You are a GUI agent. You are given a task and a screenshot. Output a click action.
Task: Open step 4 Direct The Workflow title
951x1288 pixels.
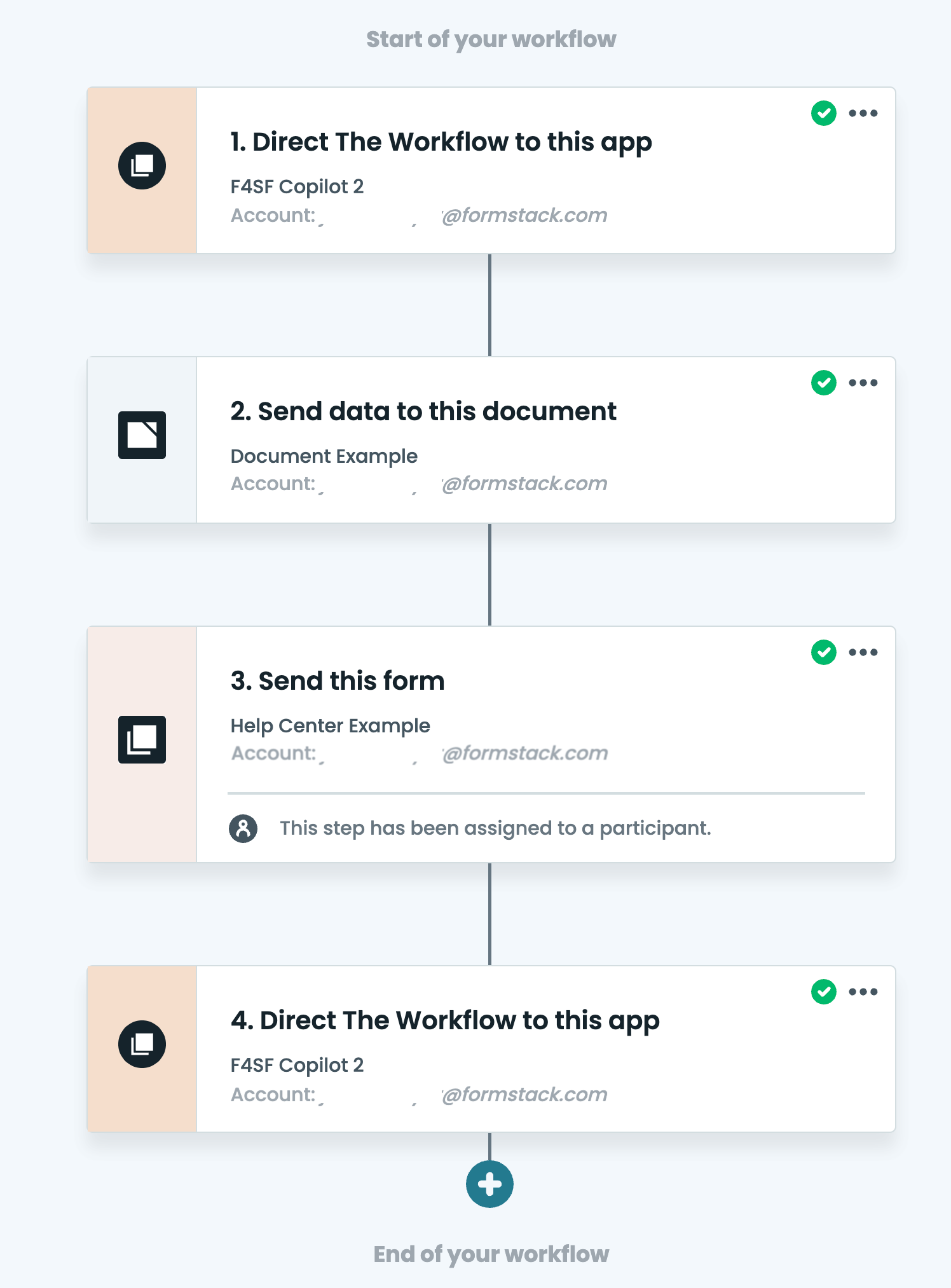[x=445, y=1020]
